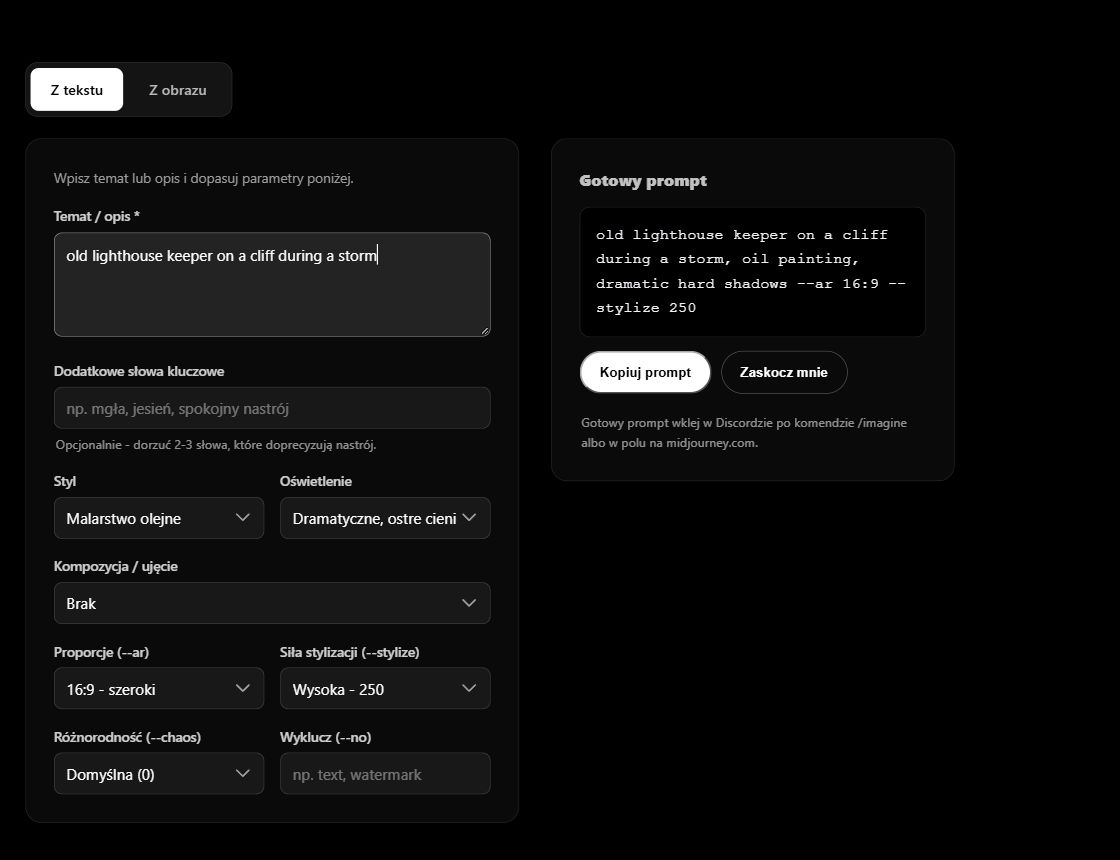The image size is (1120, 860).
Task: Click the Siła stylizacji (--stylize) label
Action: pyautogui.click(x=349, y=651)
